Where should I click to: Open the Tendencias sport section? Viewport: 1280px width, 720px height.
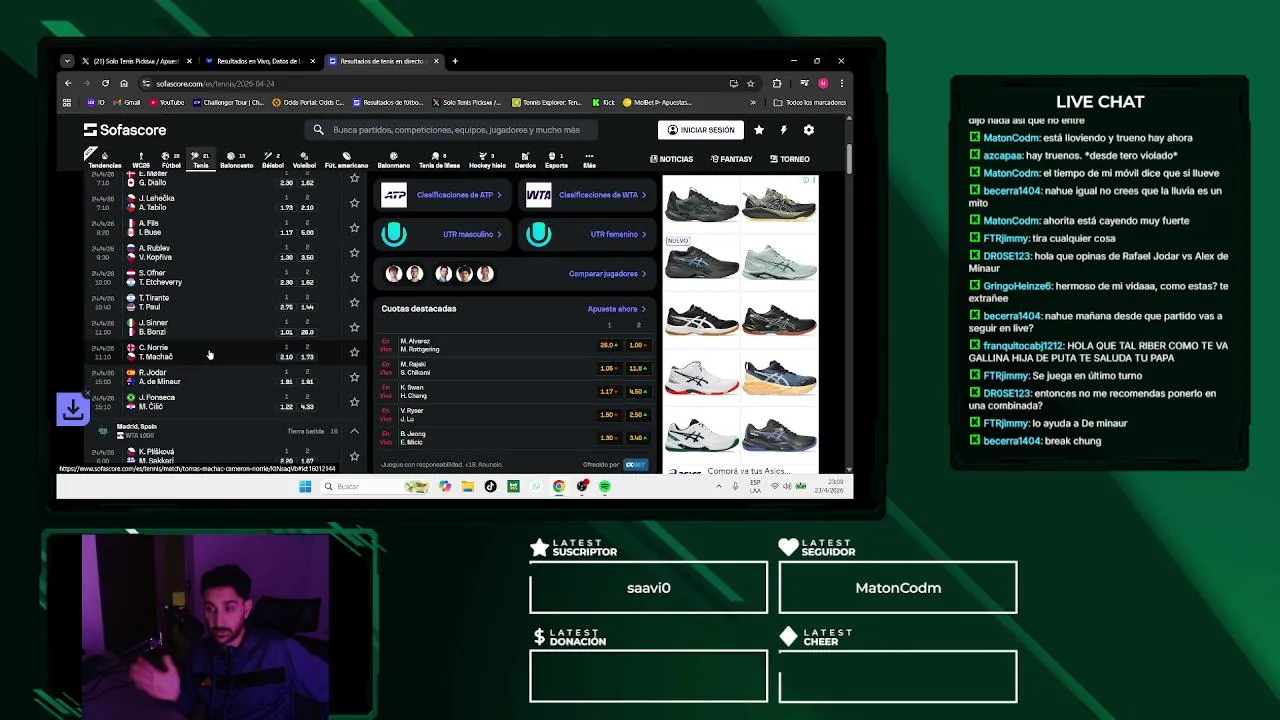pyautogui.click(x=104, y=160)
